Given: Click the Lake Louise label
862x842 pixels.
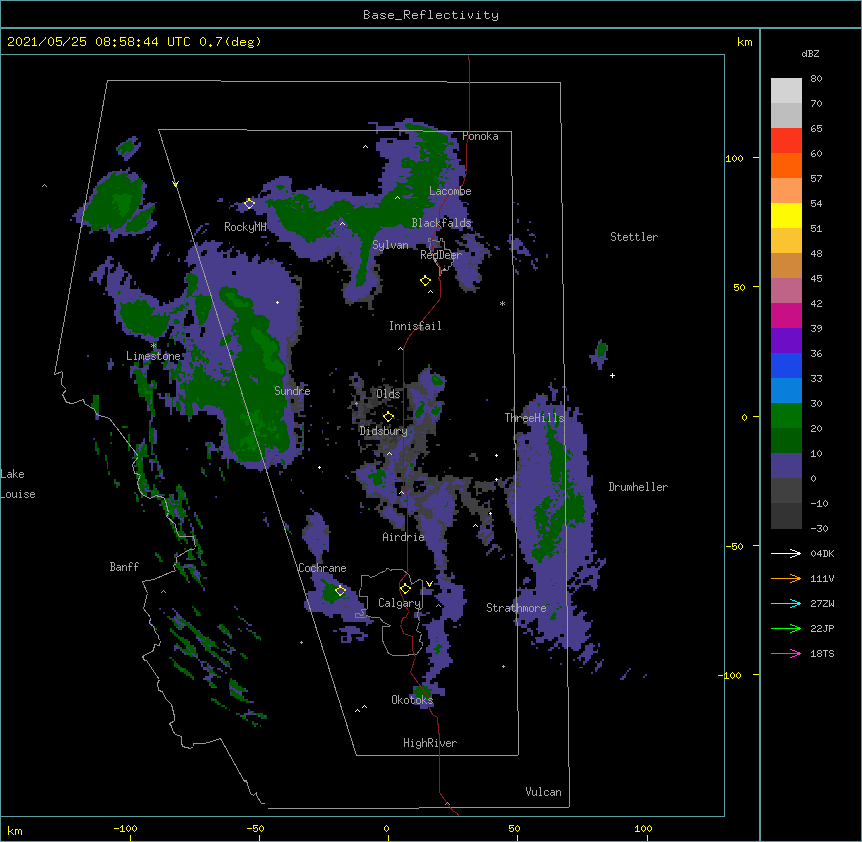Looking at the screenshot, I should pos(18,484).
